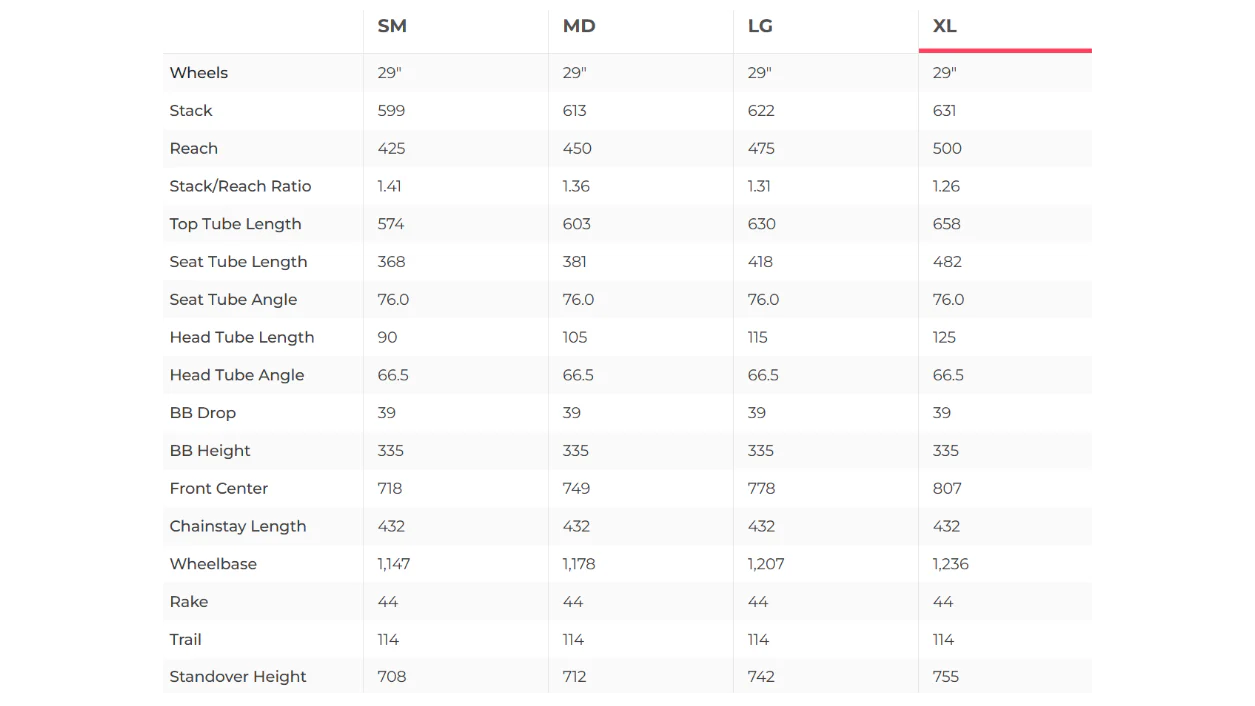Click the Stack/Reach Ratio row label
Screen dimensions: 1255x706
point(240,186)
